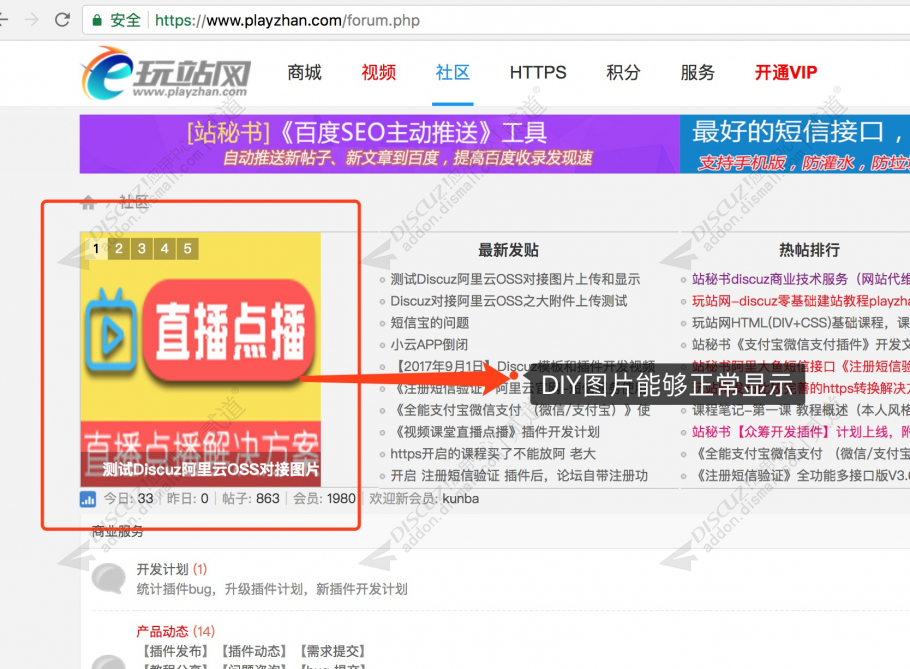910x669 pixels.
Task: Select slide 3 in the slideshow
Action: (142, 249)
